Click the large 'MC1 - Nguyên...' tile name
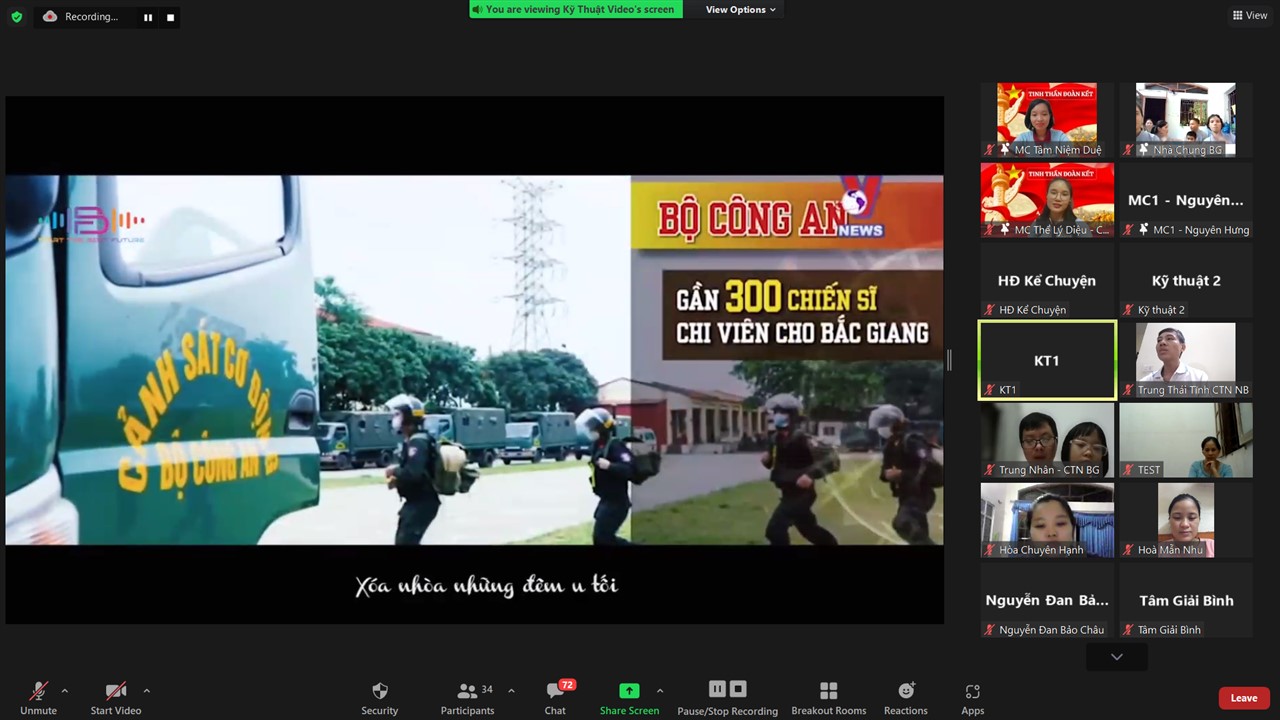The image size is (1280, 720). click(1186, 200)
